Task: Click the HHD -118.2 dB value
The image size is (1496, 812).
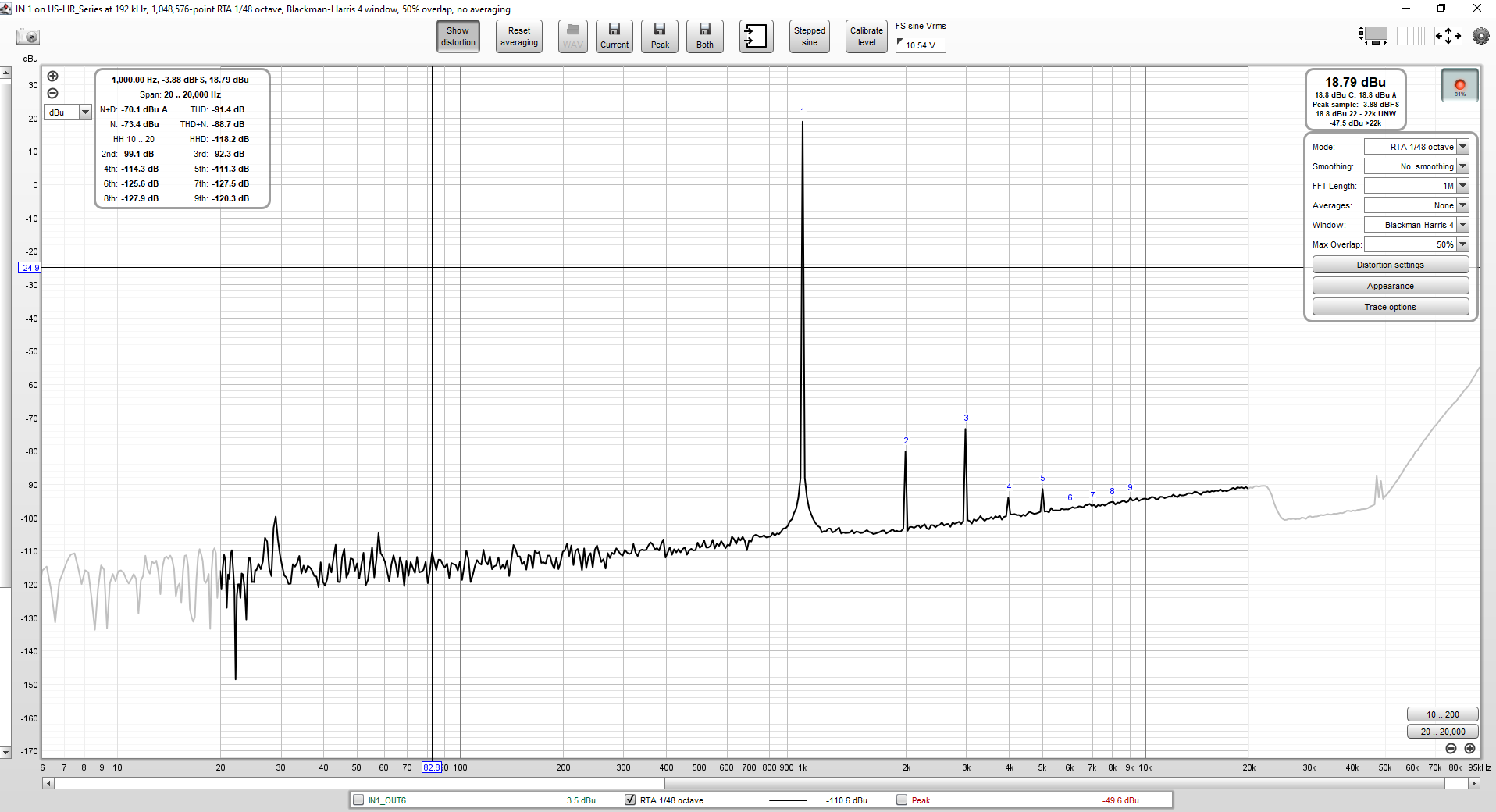Action: pyautogui.click(x=230, y=139)
